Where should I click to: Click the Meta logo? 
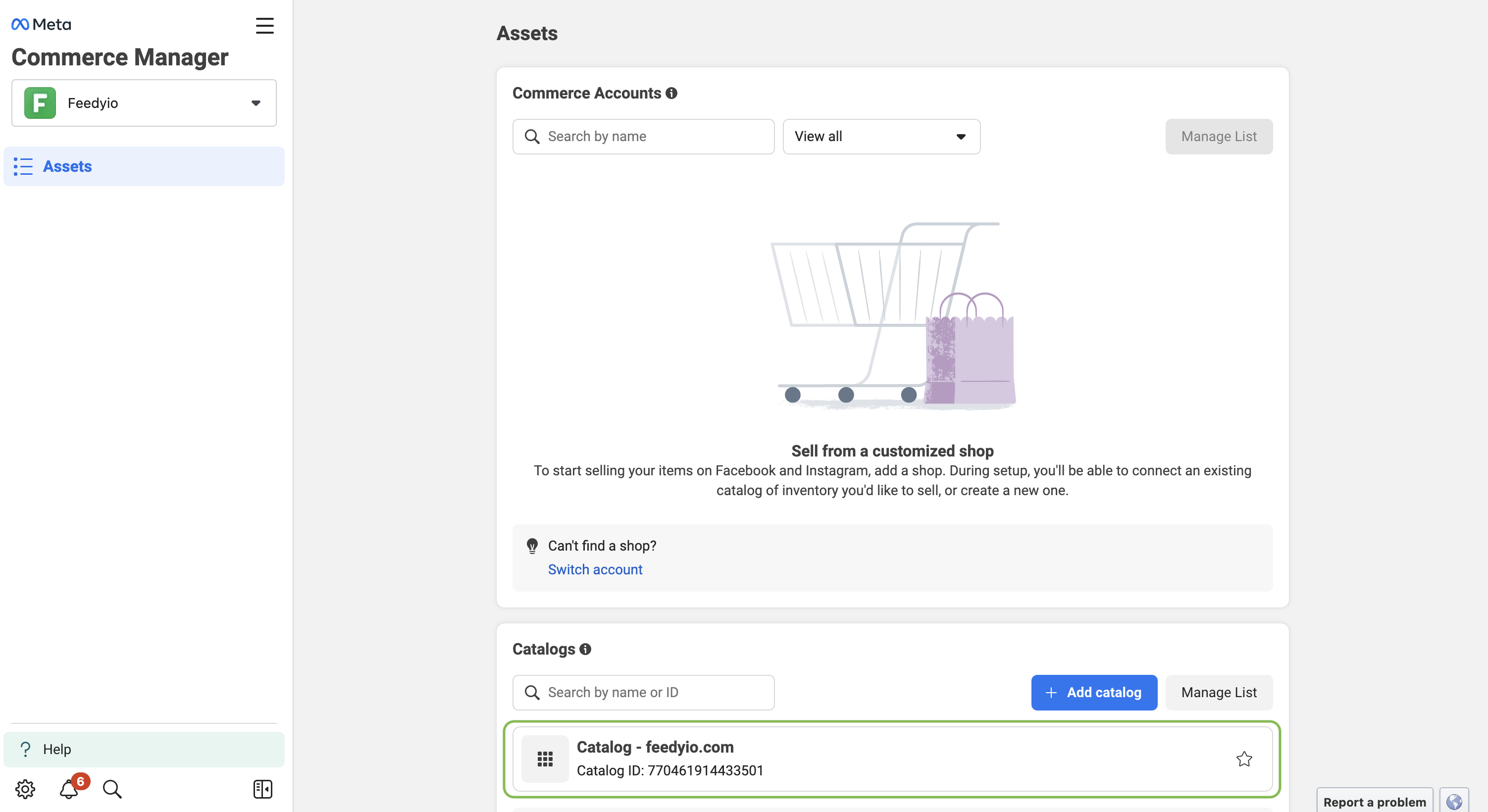pyautogui.click(x=41, y=24)
